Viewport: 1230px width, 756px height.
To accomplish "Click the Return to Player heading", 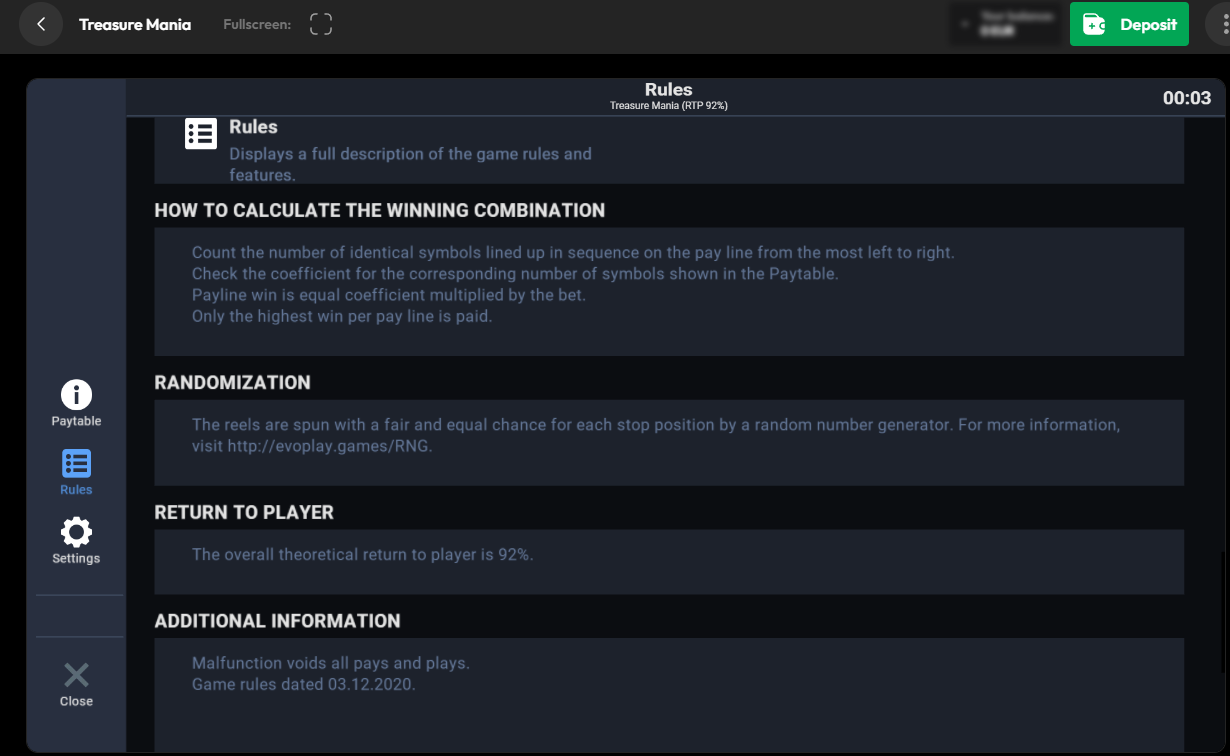I will (x=244, y=512).
